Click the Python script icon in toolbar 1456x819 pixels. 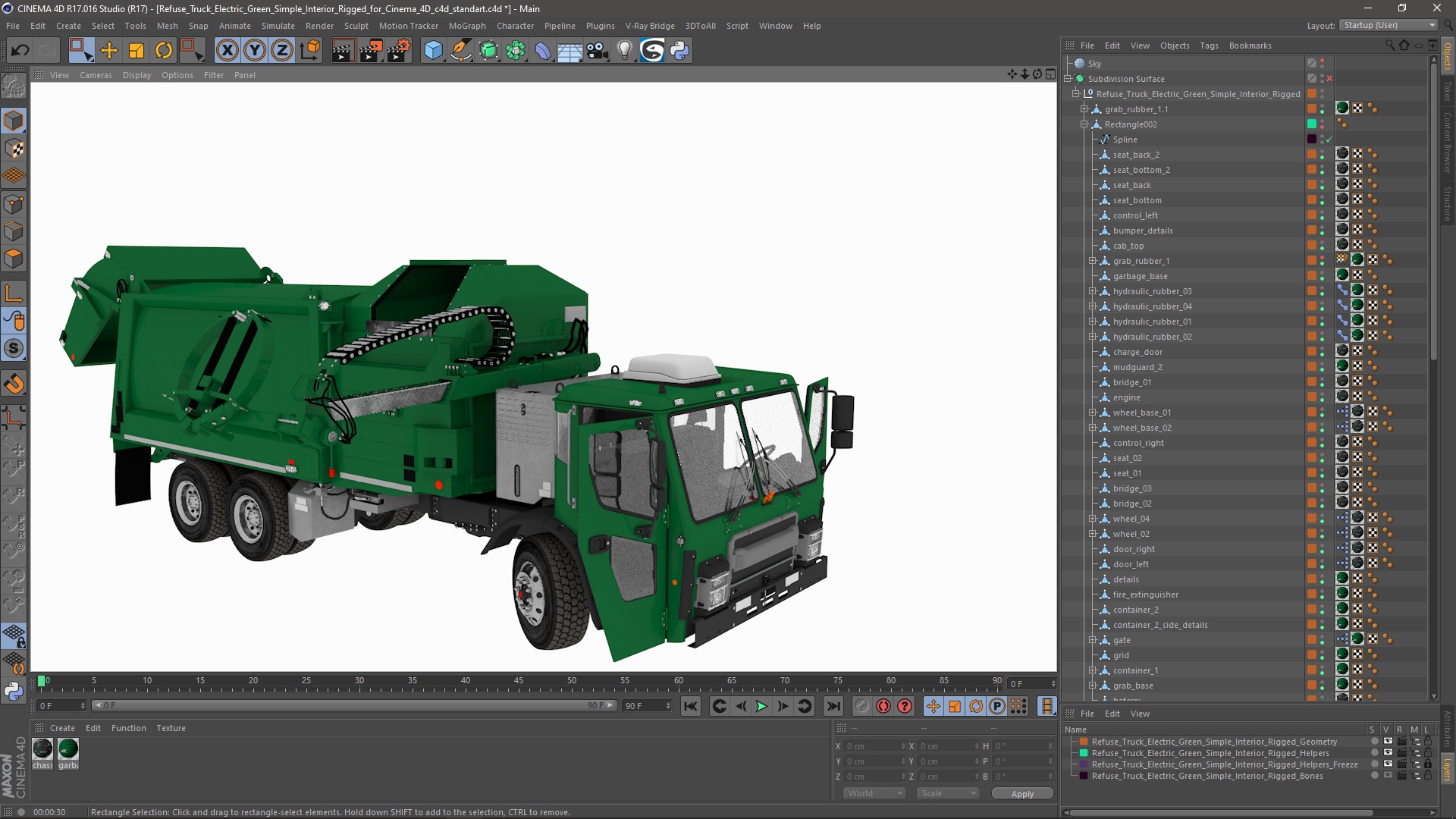(679, 51)
